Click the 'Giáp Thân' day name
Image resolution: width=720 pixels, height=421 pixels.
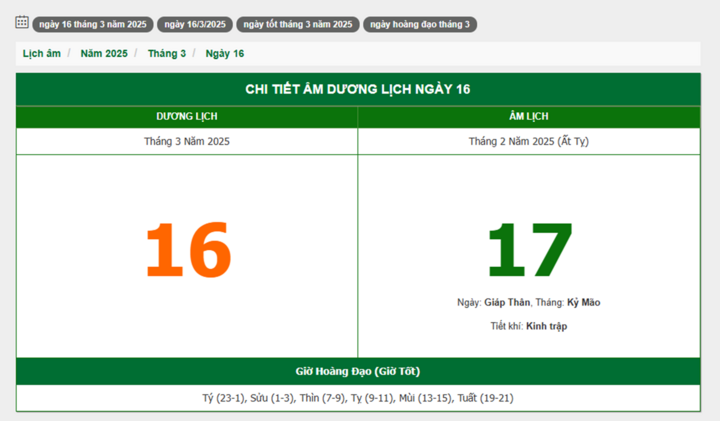click(507, 302)
